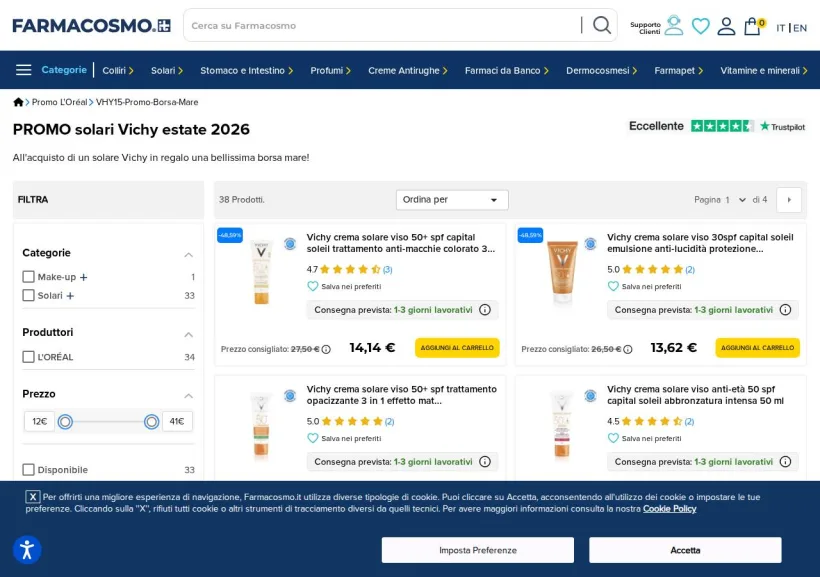Open the Categorie menu label
Viewport: 820px width, 577px height.
pyautogui.click(x=64, y=70)
